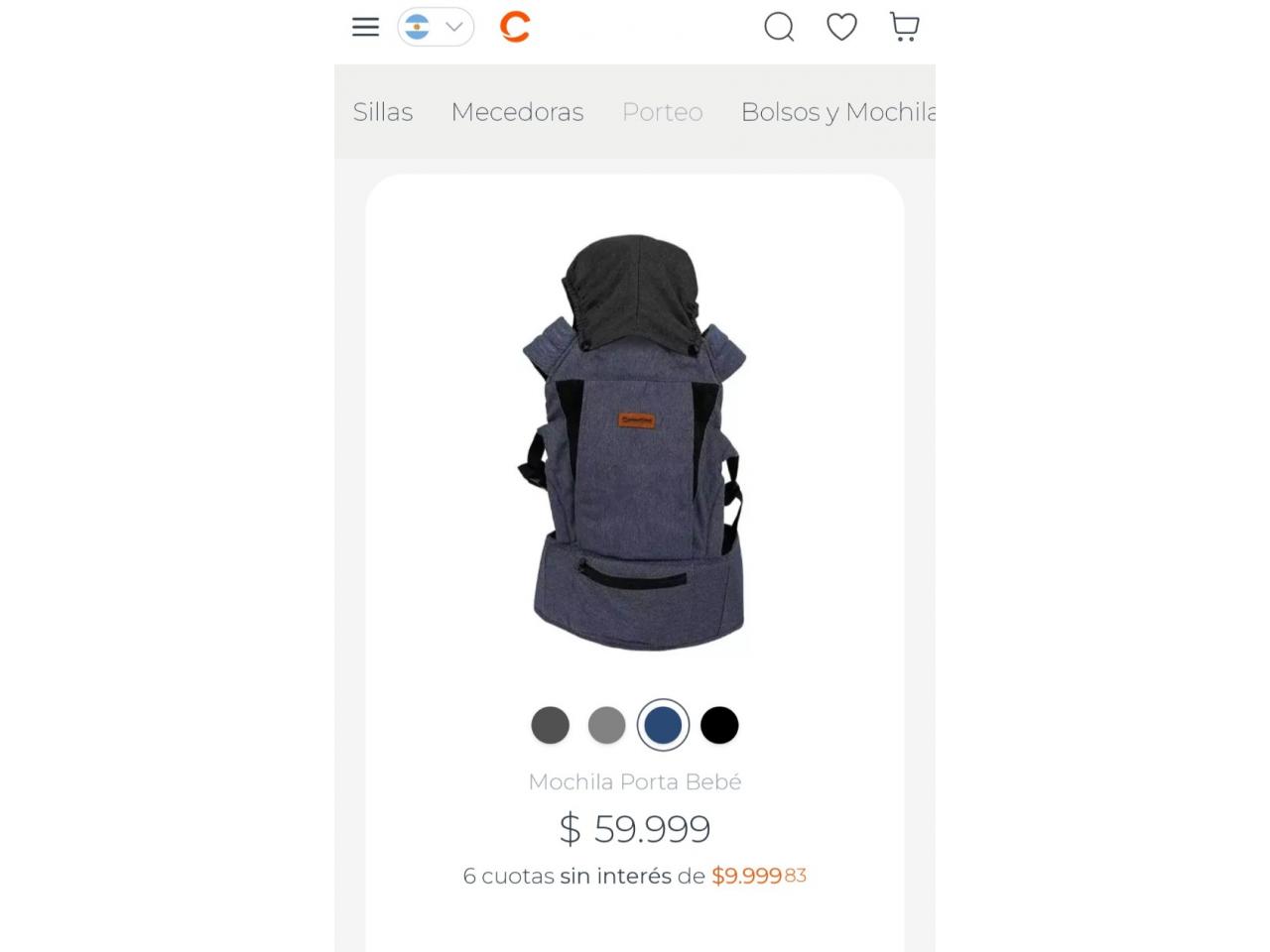Open Bolsos y Mochilas category
This screenshot has width=1270, height=952.
tap(837, 112)
